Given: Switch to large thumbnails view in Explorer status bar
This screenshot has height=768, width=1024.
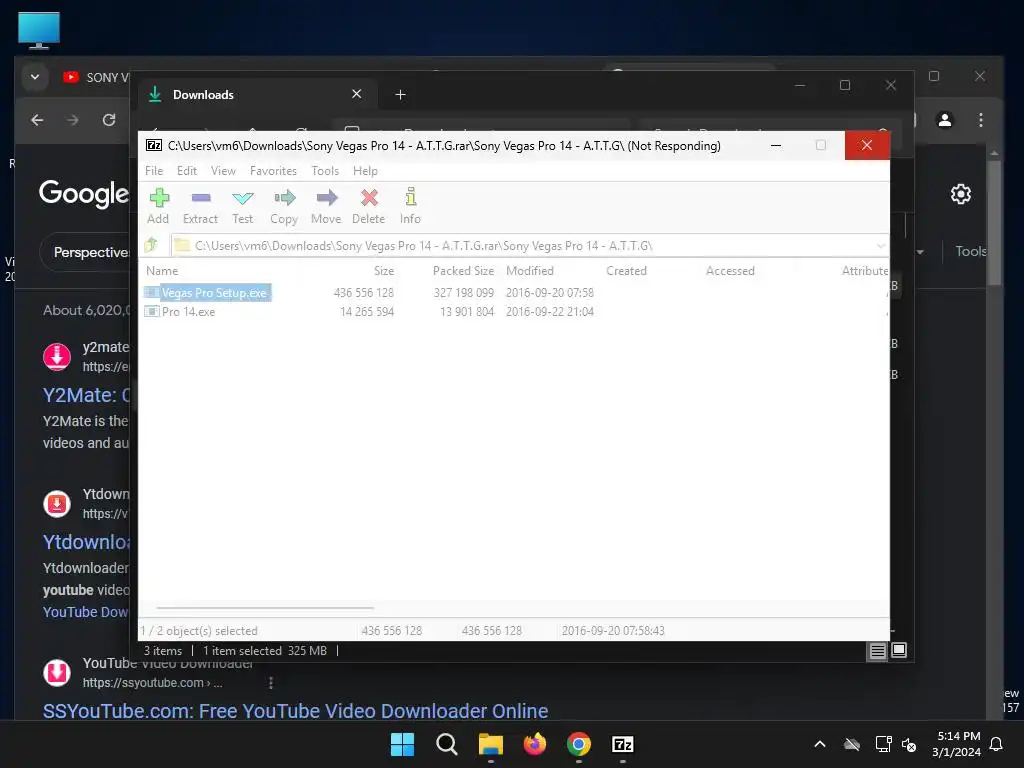Looking at the screenshot, I should (x=899, y=650).
